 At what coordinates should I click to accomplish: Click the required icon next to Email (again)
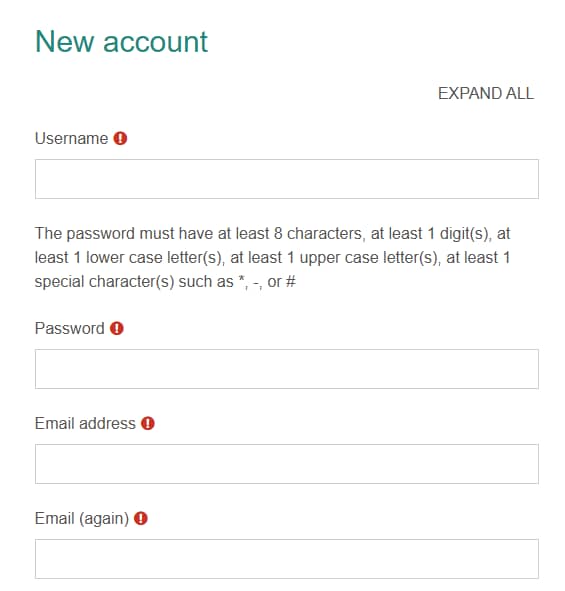(x=141, y=518)
